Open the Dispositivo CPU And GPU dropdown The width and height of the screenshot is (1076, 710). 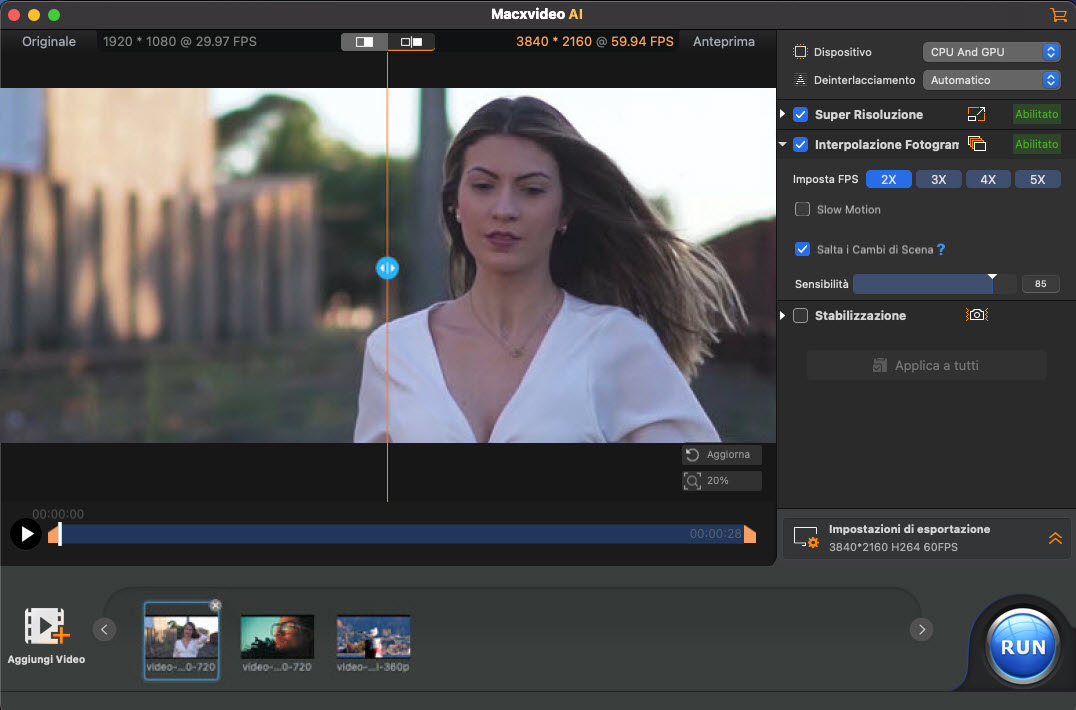tap(990, 52)
